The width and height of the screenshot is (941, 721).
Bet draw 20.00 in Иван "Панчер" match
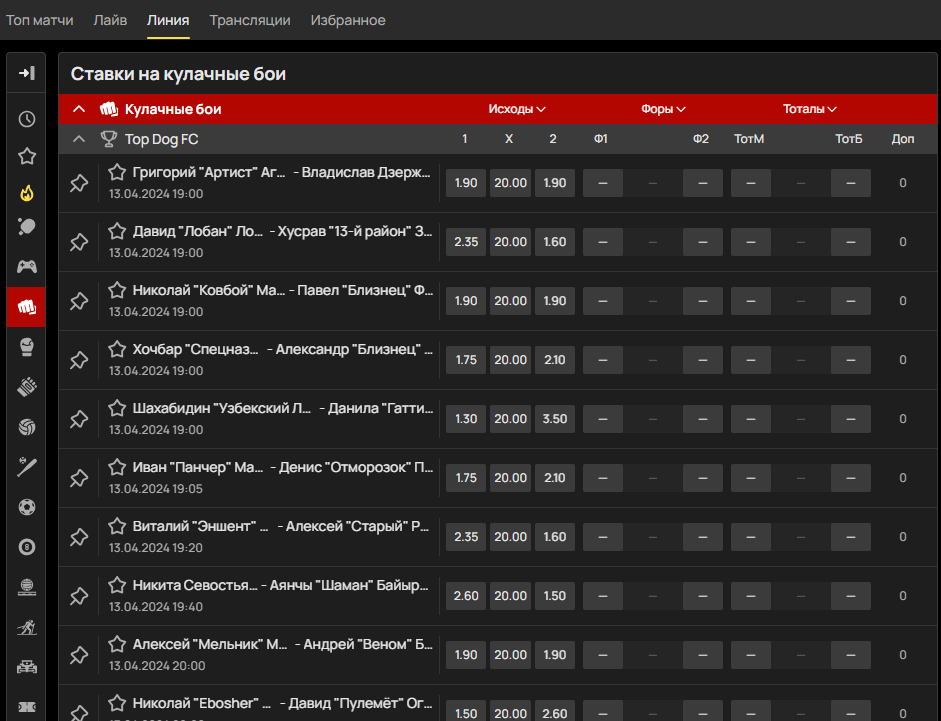point(510,478)
